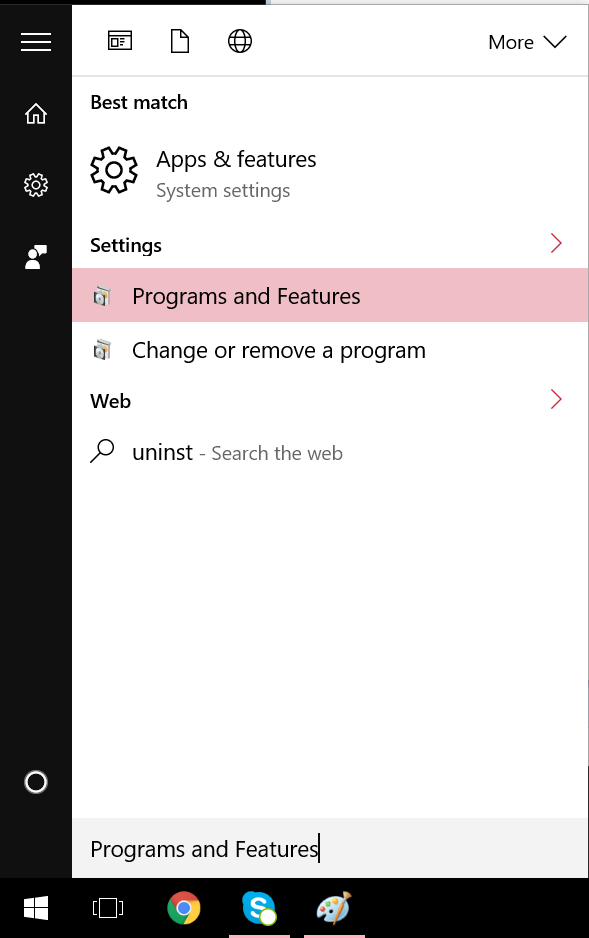Click the Apps & features gear icon
The width and height of the screenshot is (589, 938).
(x=113, y=170)
